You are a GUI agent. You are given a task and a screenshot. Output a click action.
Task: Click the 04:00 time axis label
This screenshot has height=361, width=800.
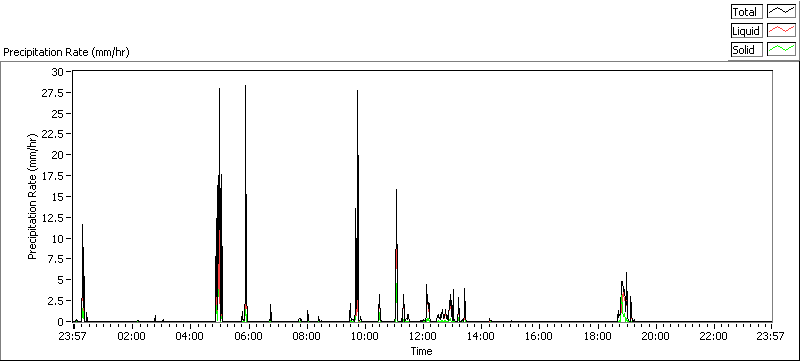pos(190,336)
